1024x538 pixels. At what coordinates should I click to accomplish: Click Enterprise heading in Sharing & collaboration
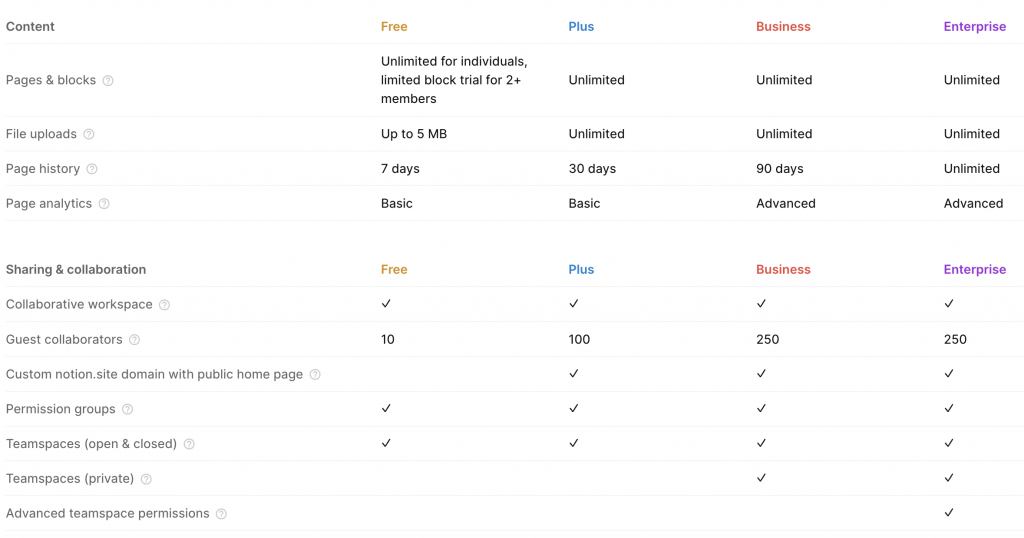pos(974,269)
